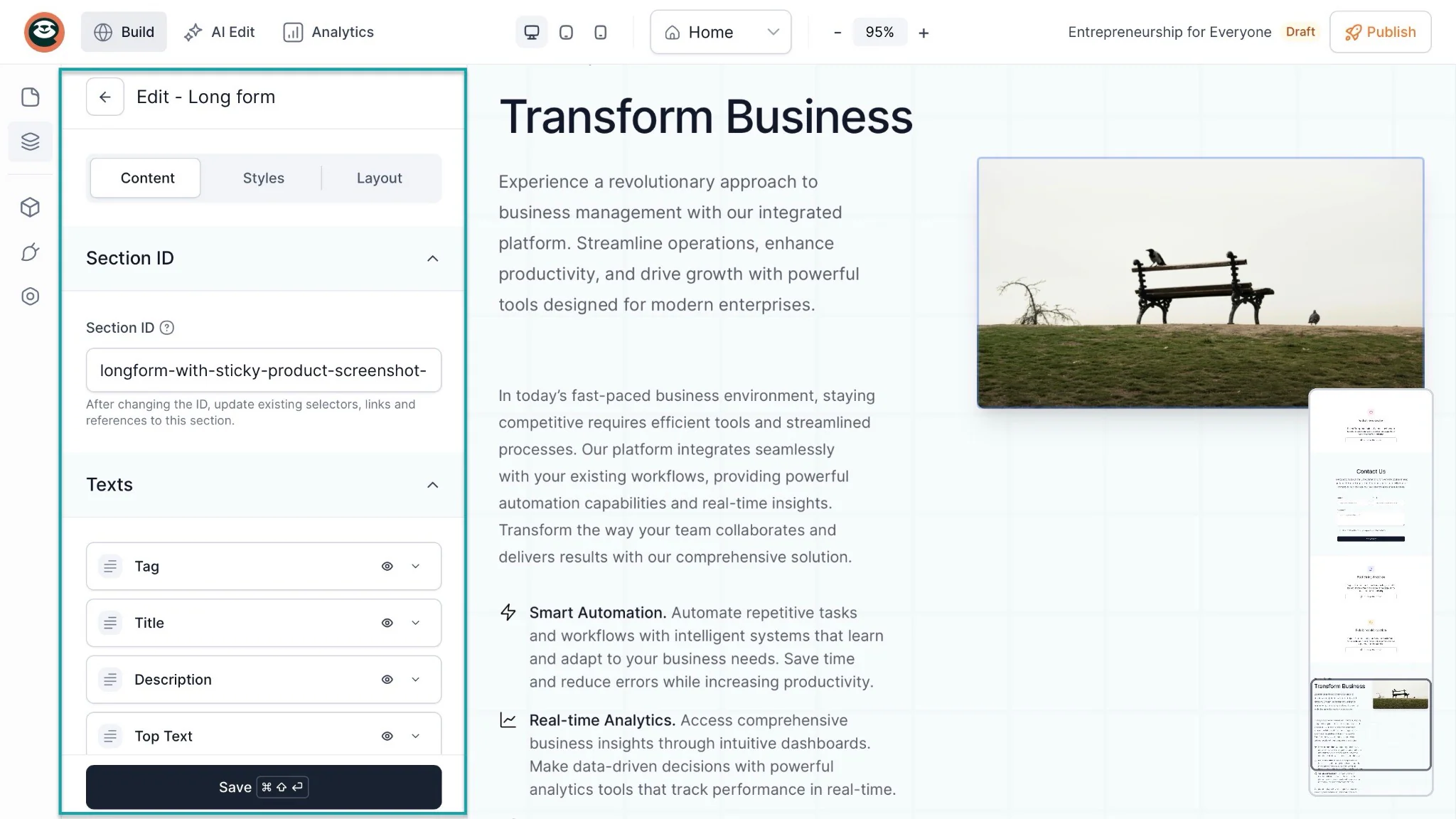Click the Real-time Analytics chart icon
The width and height of the screenshot is (1456, 819).
508,720
